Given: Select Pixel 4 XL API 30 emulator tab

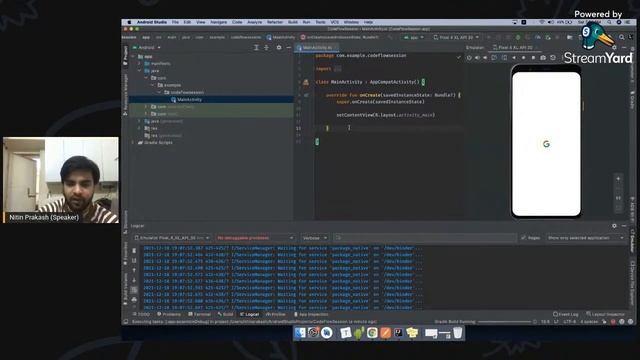Looking at the screenshot, I should (x=516, y=48).
